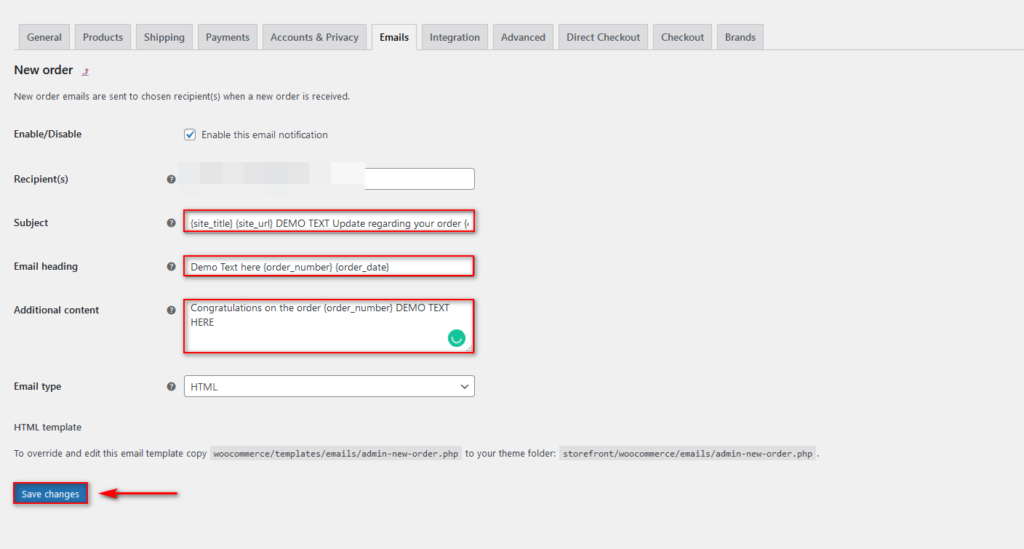Click the Save changes button
This screenshot has width=1024, height=549.
[x=50, y=494]
